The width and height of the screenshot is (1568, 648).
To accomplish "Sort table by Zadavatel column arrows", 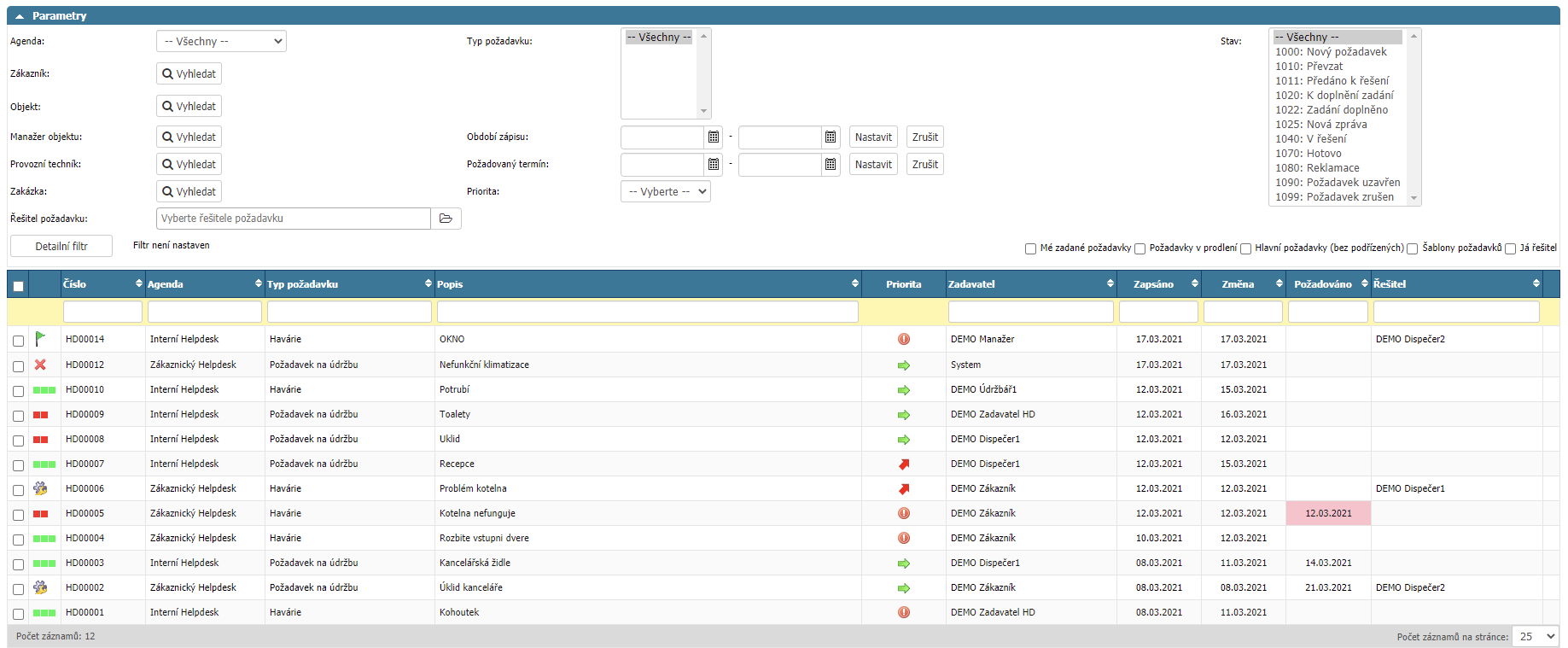I will click(1110, 283).
